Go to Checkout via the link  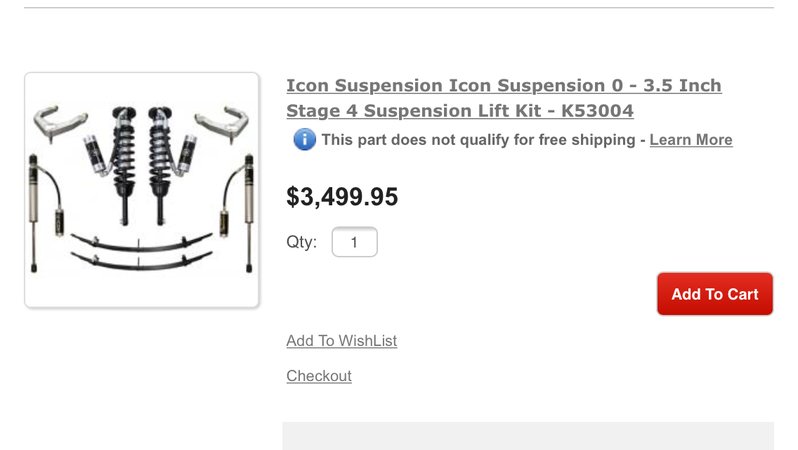(x=319, y=376)
